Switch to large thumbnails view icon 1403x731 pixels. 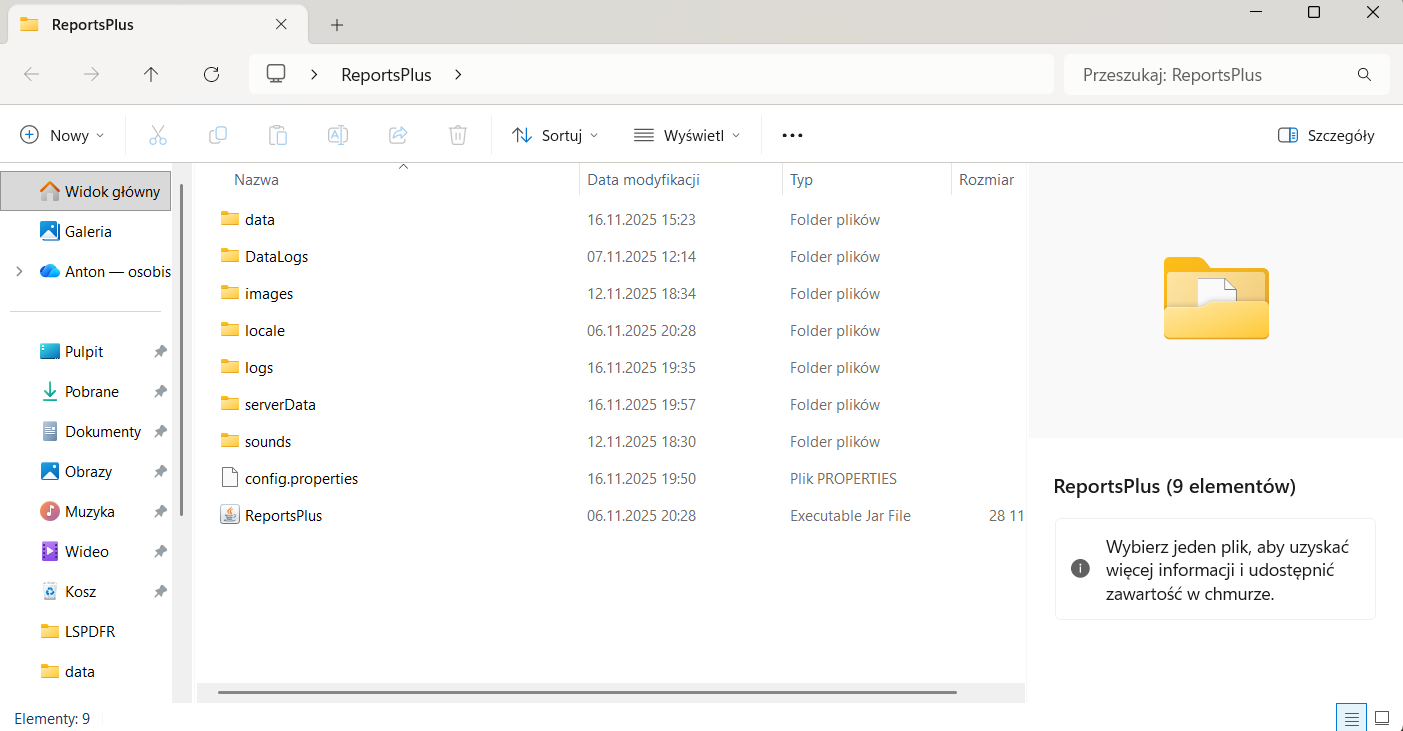pyautogui.click(x=1382, y=717)
